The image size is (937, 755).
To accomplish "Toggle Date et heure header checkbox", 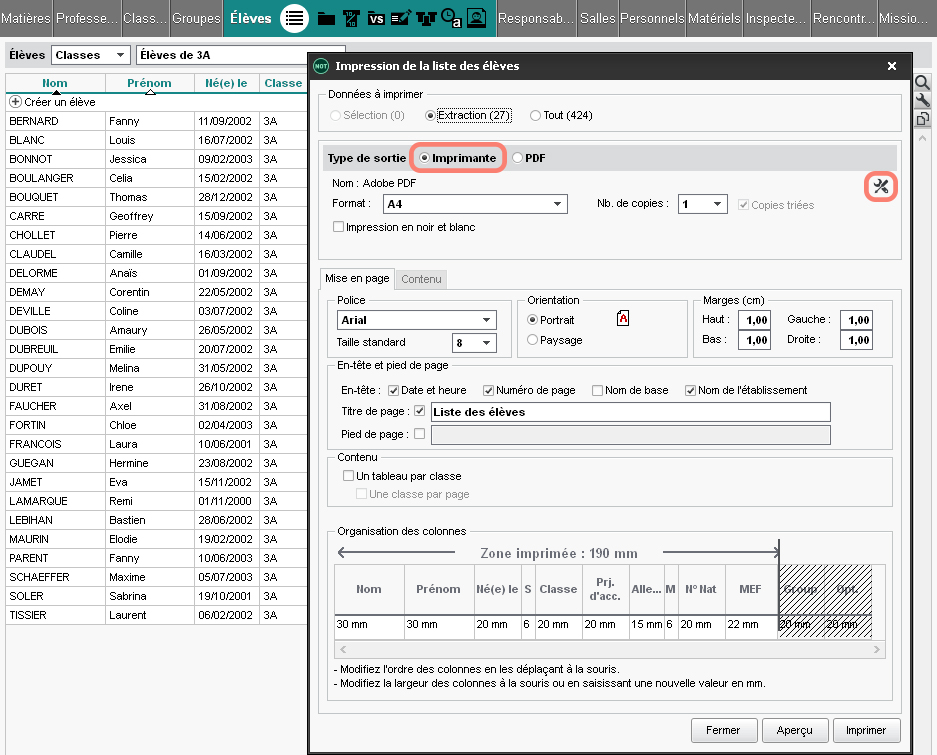I will [x=393, y=390].
